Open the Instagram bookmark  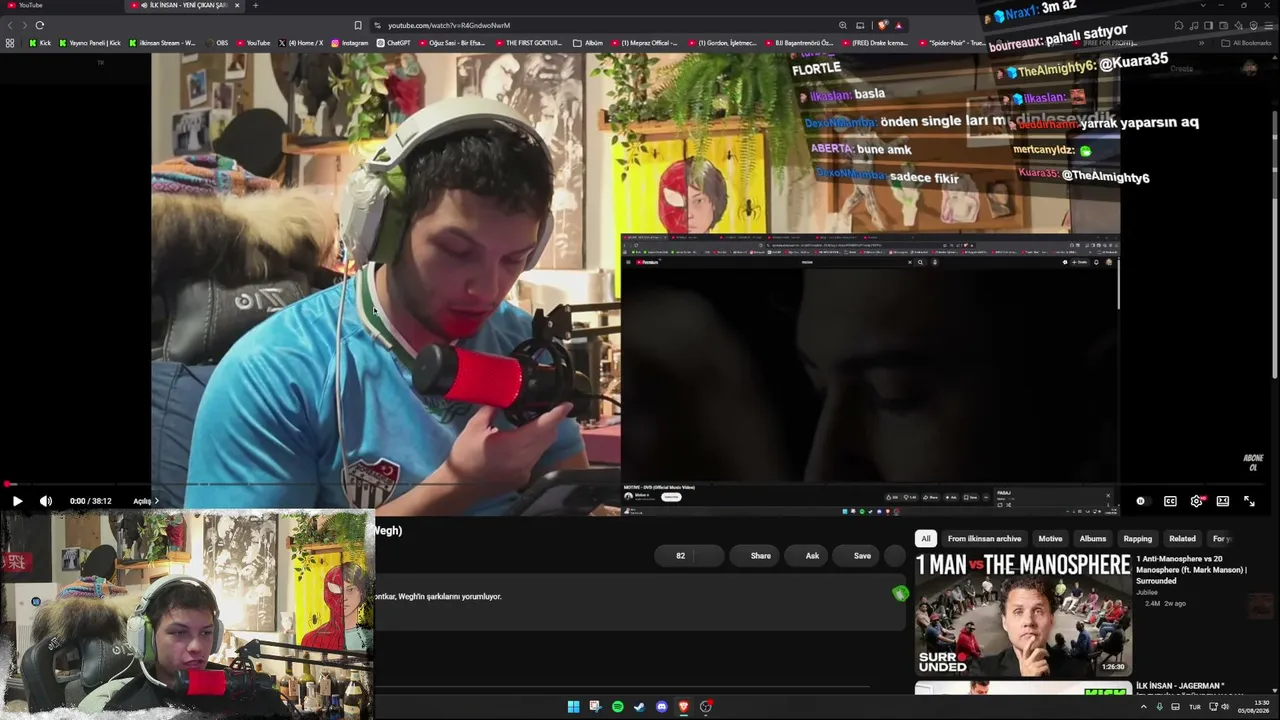(x=349, y=43)
